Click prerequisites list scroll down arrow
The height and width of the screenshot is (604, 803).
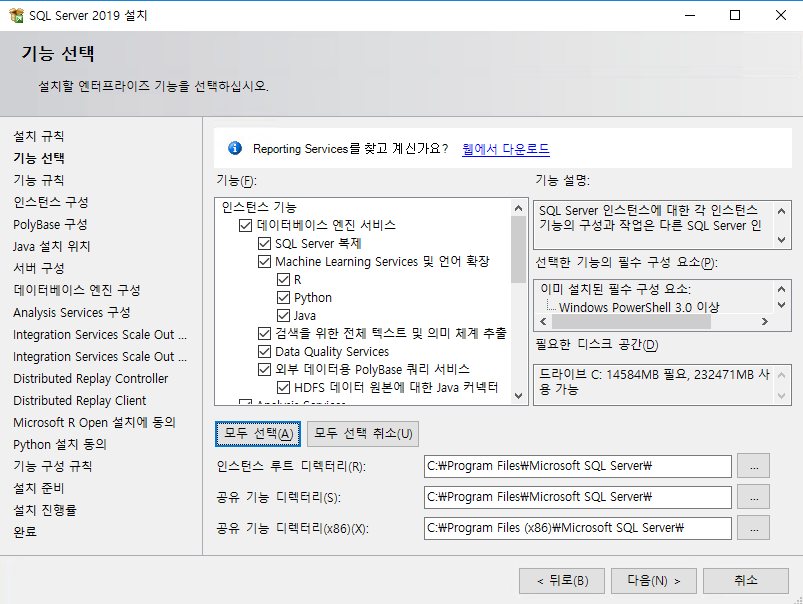(x=781, y=305)
